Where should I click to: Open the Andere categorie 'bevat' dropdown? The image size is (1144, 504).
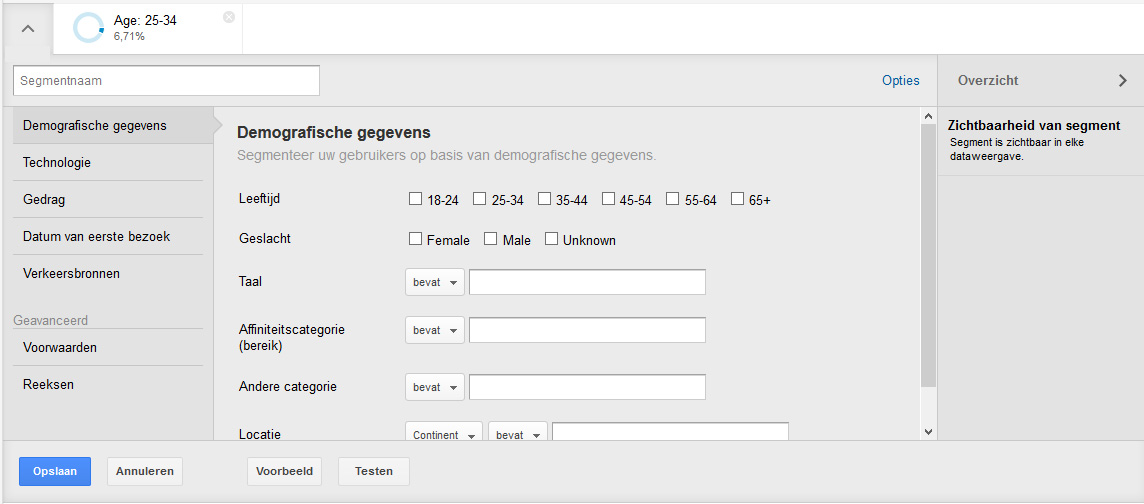coord(435,387)
